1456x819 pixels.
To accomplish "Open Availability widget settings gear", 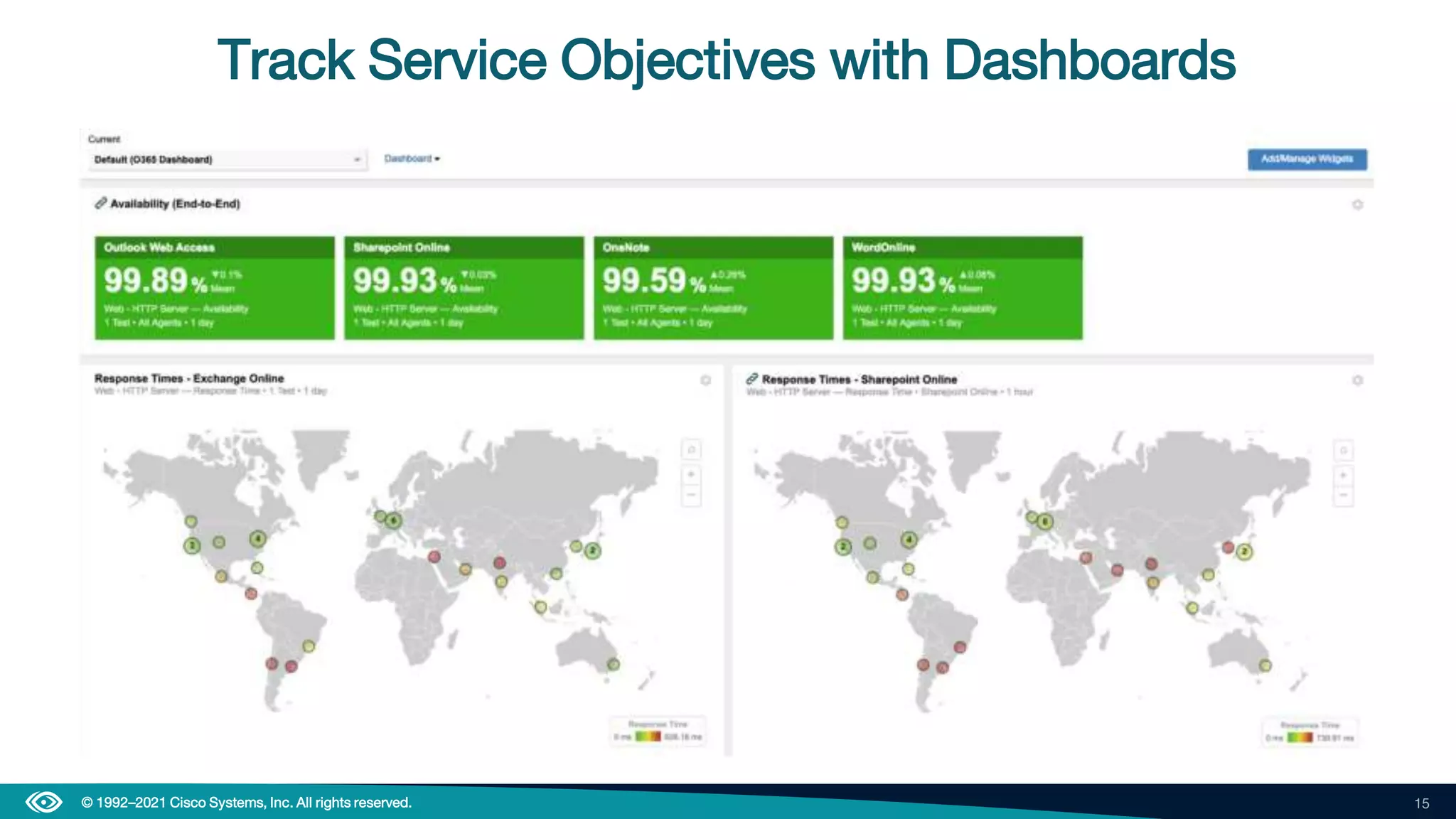I will pyautogui.click(x=1357, y=205).
